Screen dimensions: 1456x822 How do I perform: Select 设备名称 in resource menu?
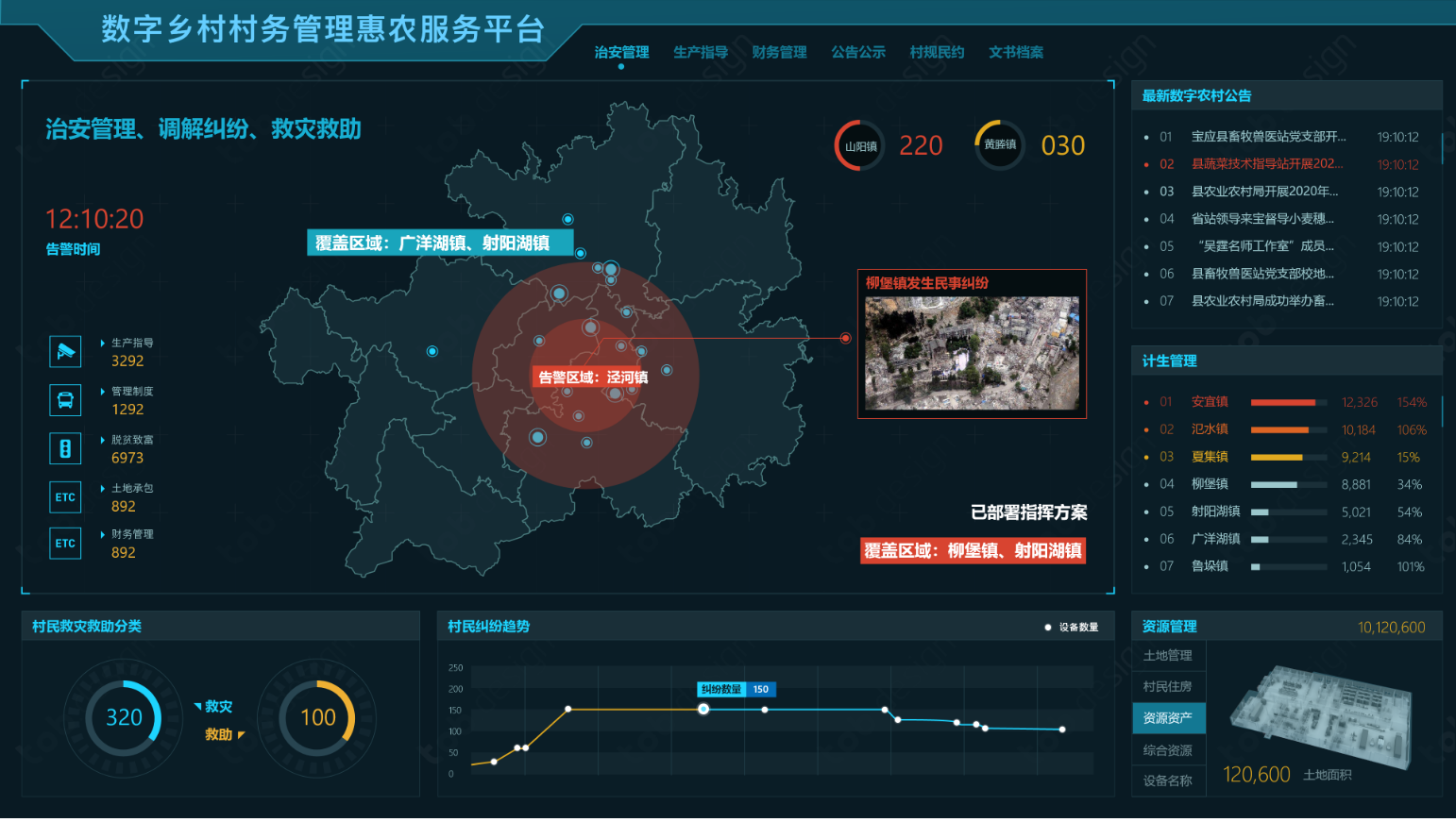[x=1168, y=780]
